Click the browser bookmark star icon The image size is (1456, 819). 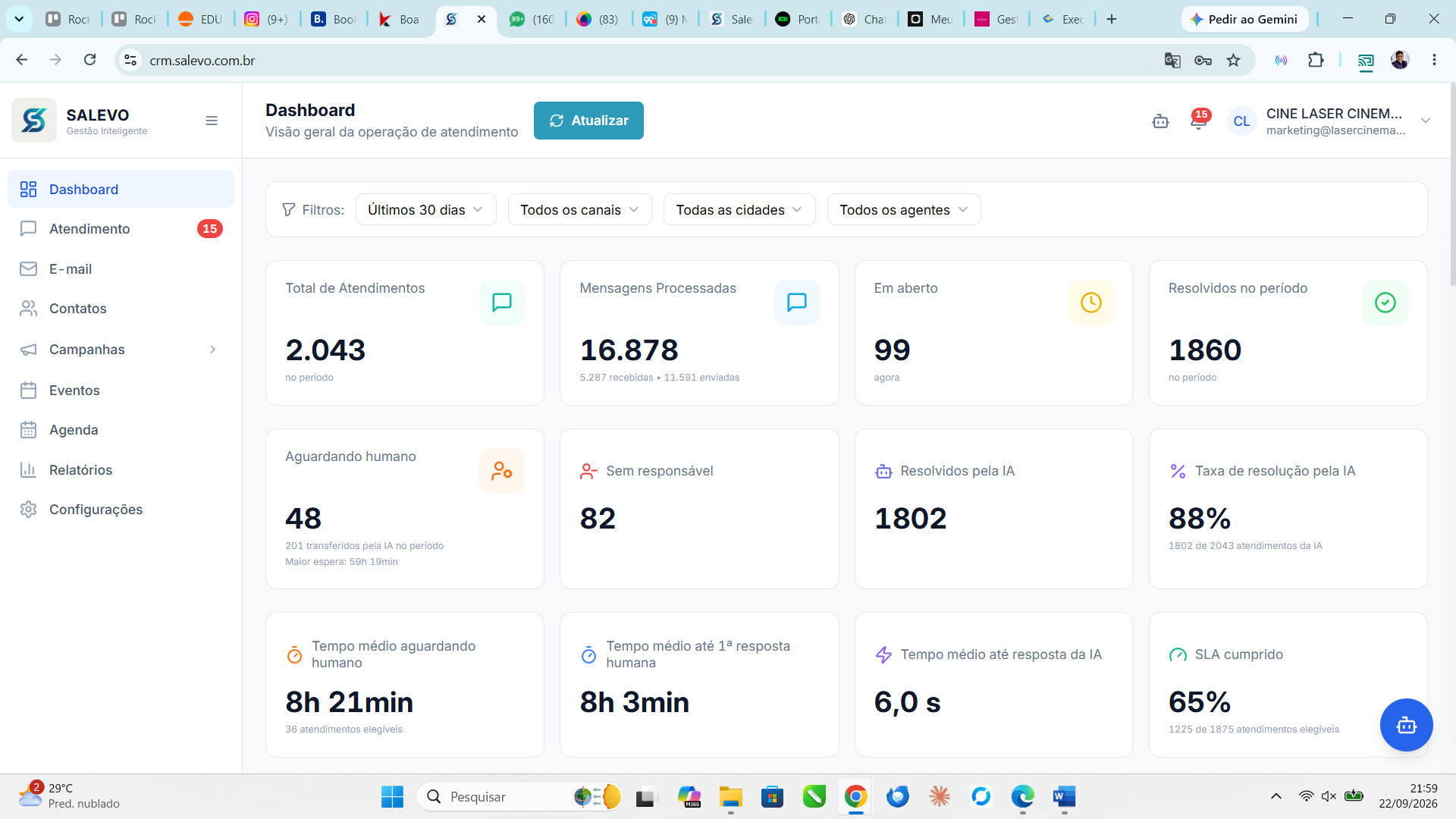point(1234,60)
